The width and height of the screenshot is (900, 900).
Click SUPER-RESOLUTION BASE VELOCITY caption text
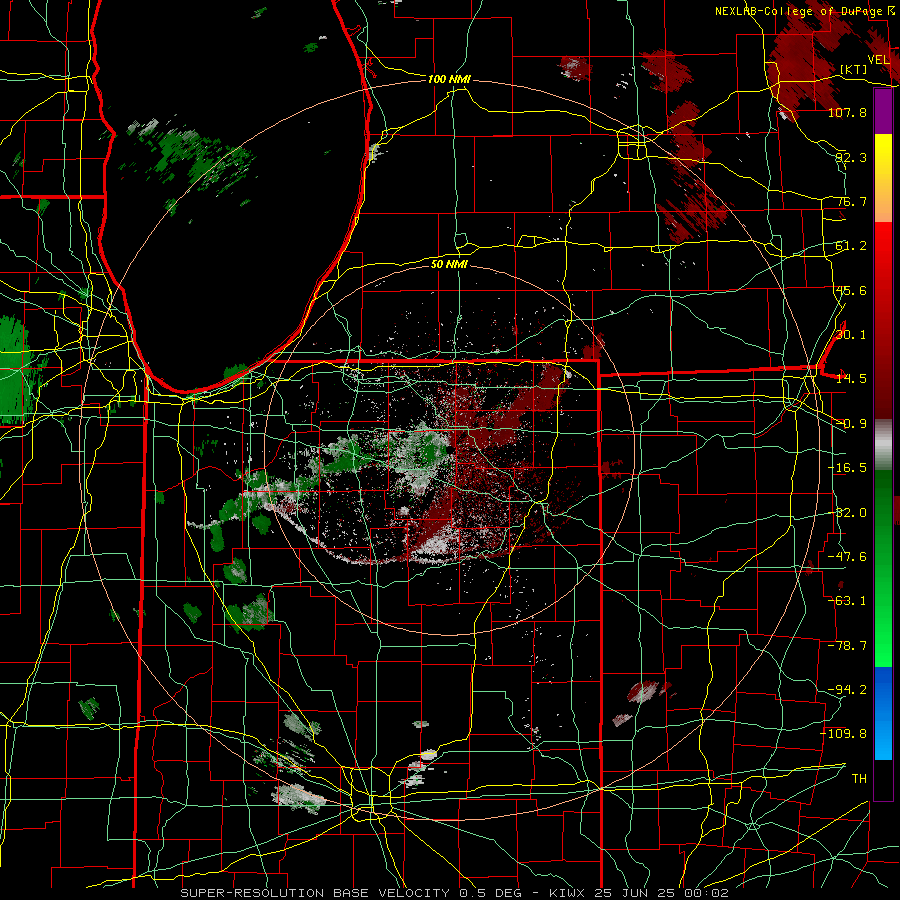(x=315, y=893)
